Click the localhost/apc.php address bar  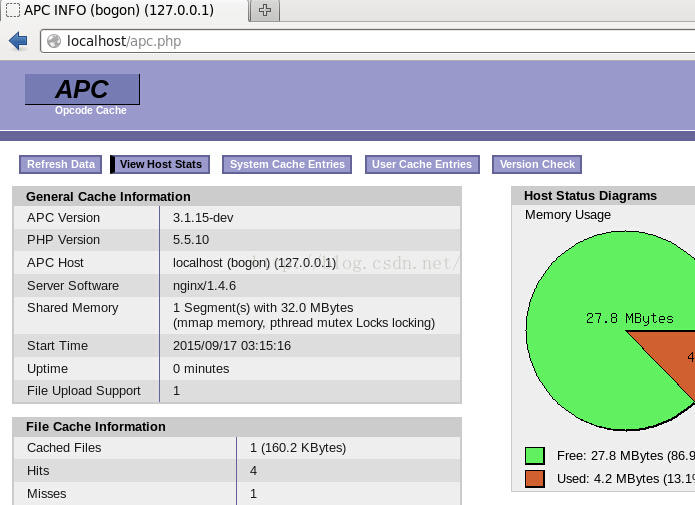click(x=367, y=41)
